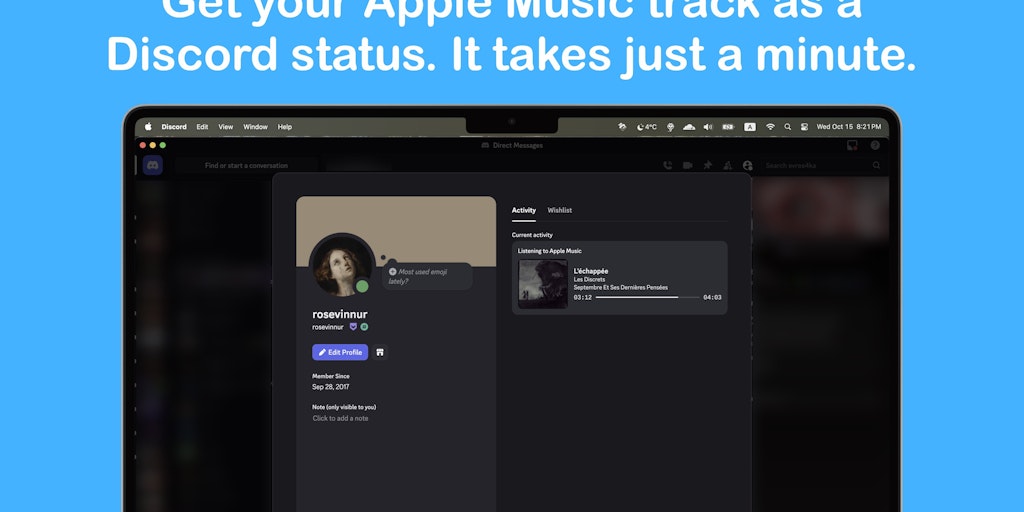Click the weather 4°C menu bar item

(647, 127)
